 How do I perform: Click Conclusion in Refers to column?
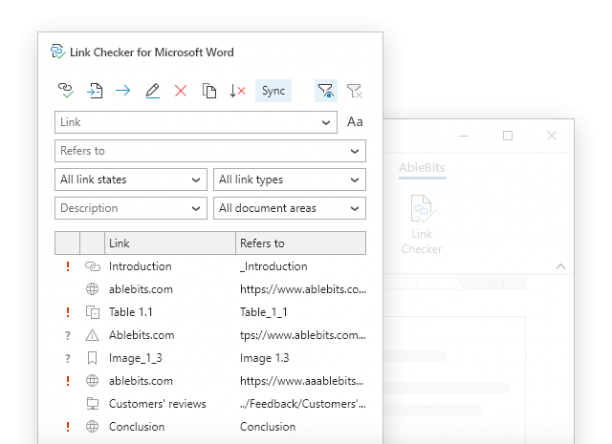click(x=268, y=427)
